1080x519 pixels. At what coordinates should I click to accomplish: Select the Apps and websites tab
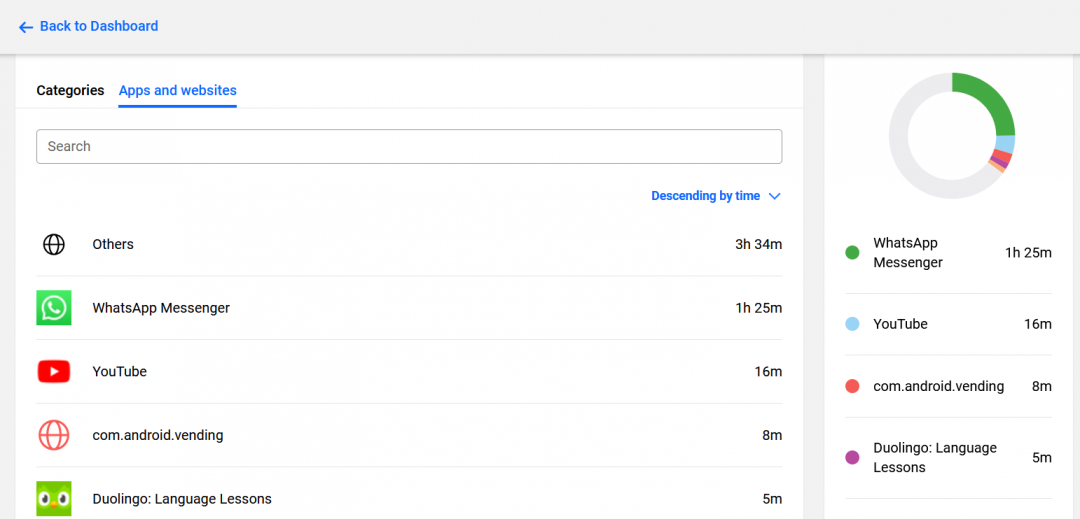coord(178,90)
